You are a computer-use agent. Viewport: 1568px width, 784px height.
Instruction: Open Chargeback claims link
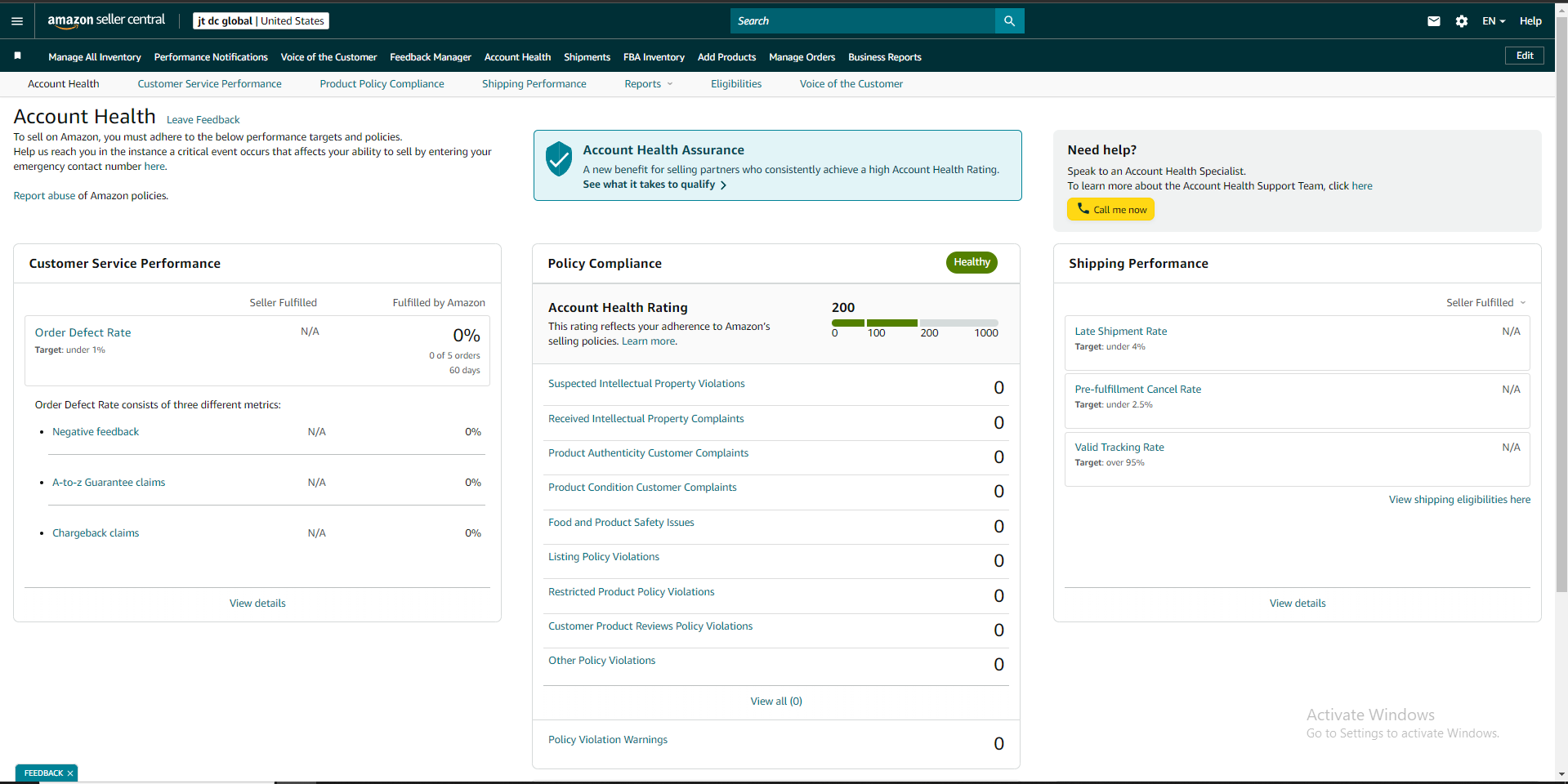(96, 533)
